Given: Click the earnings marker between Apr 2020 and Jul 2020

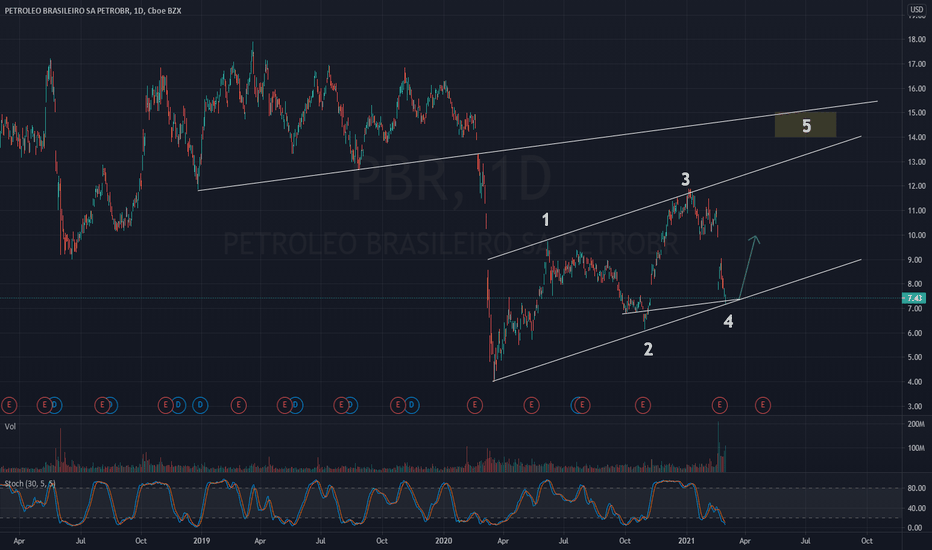Looking at the screenshot, I should tap(531, 406).
